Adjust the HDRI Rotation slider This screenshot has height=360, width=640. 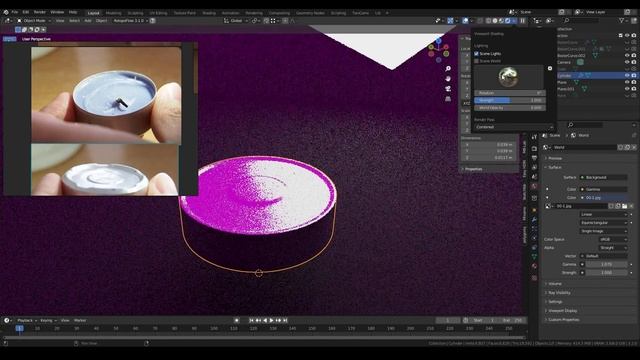tap(510, 93)
